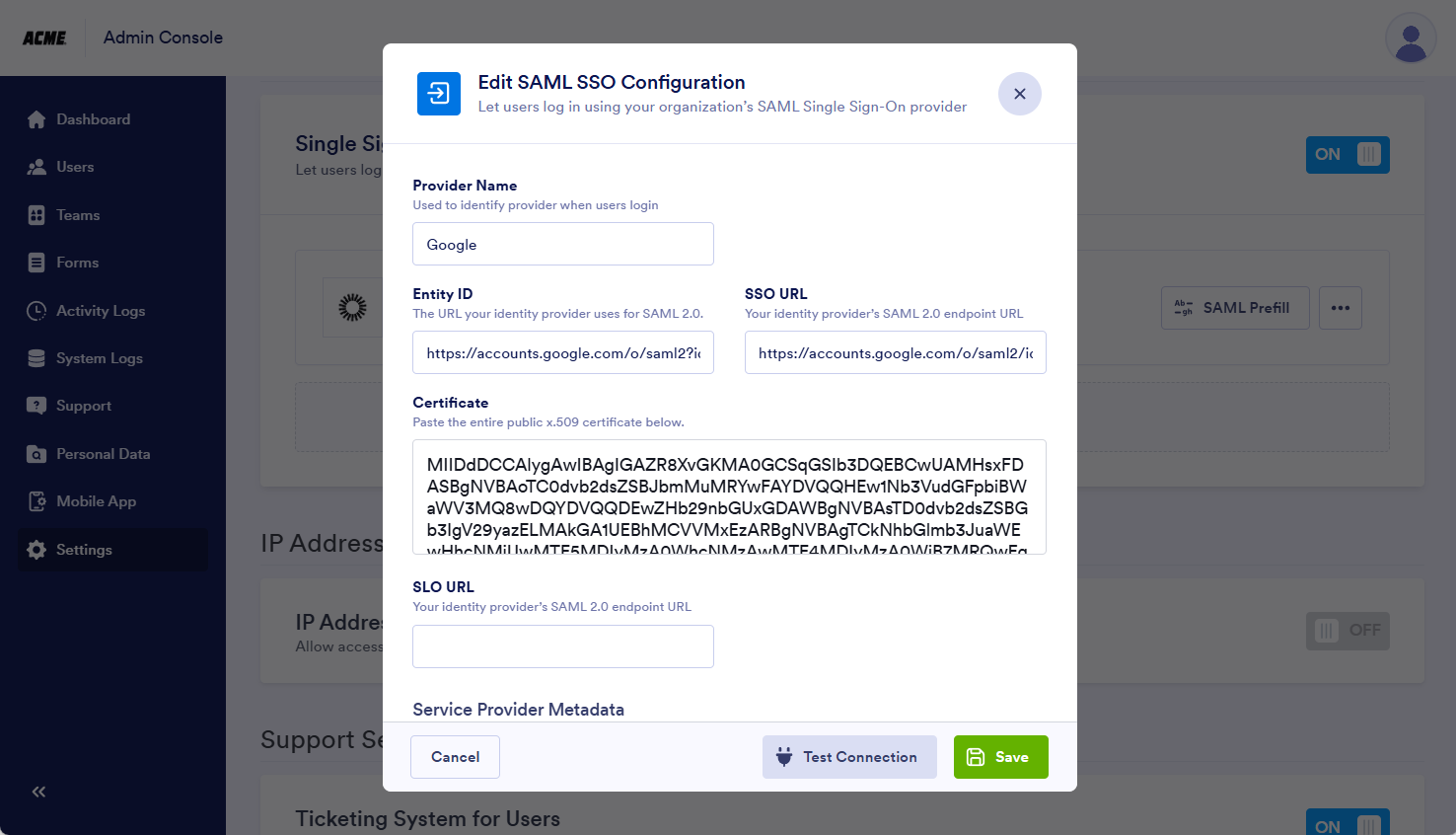Turn off the Single Sign-On toggle
The height and width of the screenshot is (835, 1456).
click(1347, 155)
